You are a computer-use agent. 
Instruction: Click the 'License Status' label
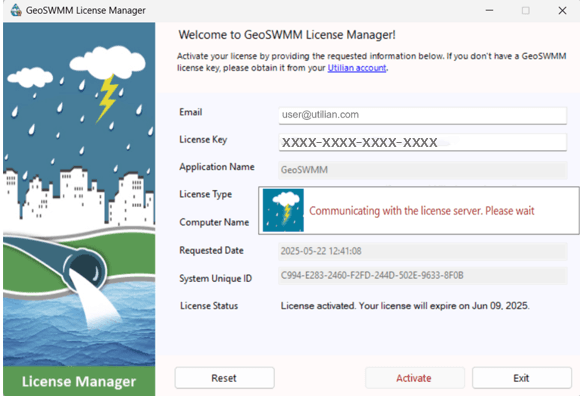point(209,306)
